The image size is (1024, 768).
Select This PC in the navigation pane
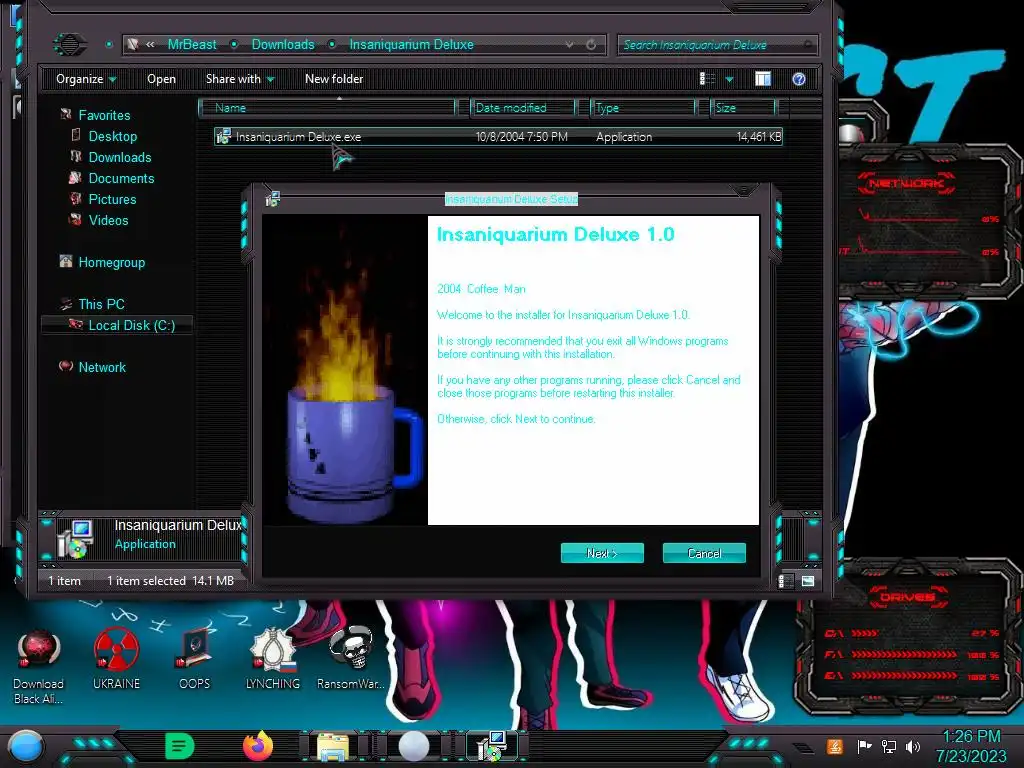pos(101,304)
